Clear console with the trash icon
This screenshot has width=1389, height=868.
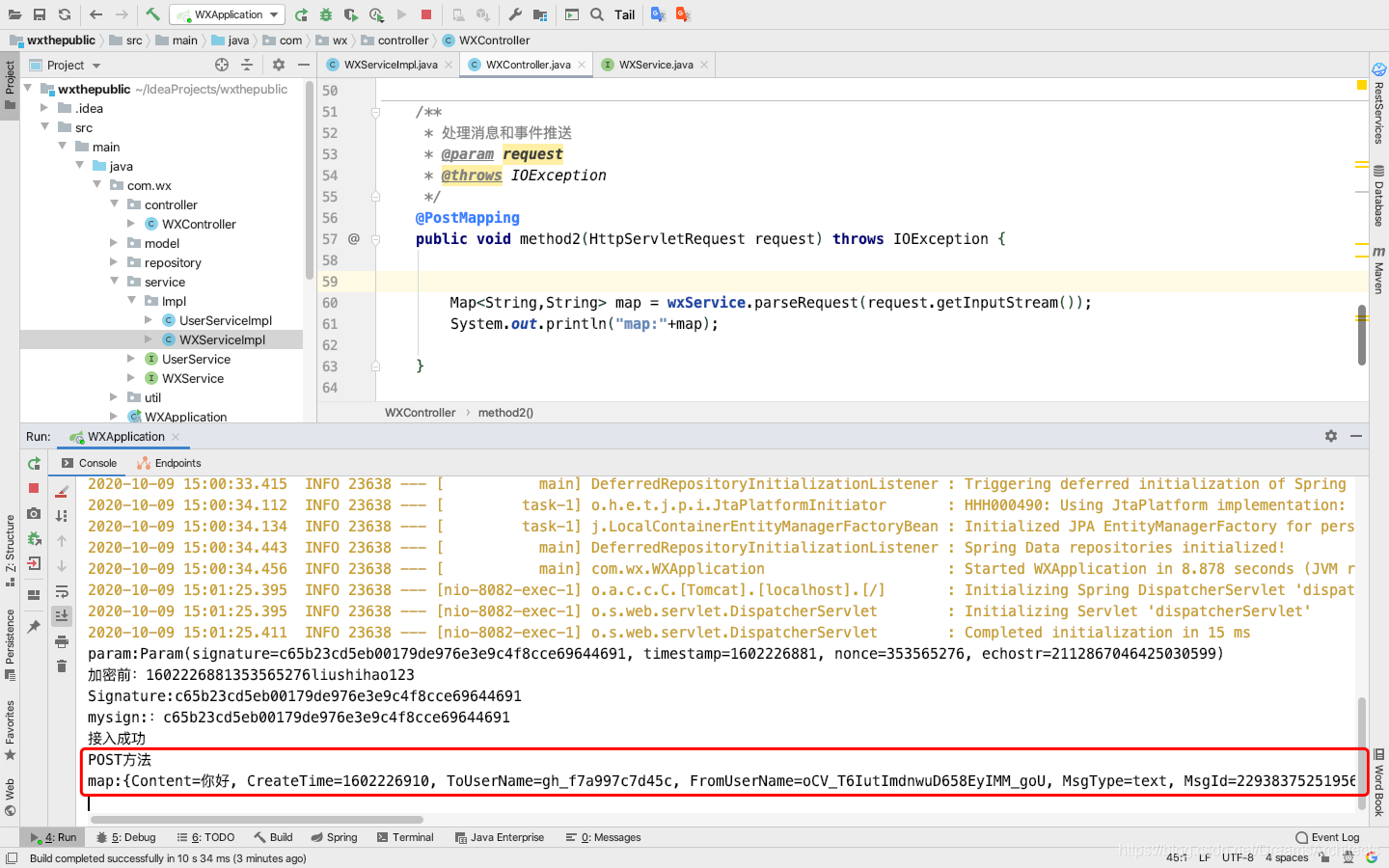coord(62,666)
